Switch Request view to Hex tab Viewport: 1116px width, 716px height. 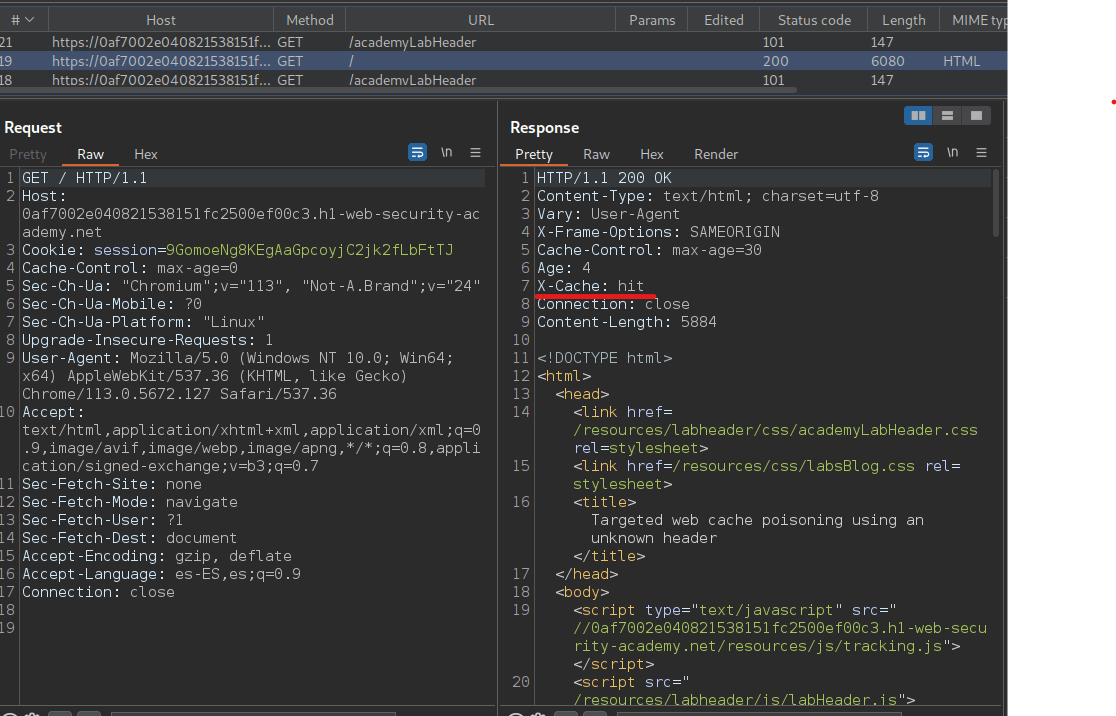(x=146, y=154)
